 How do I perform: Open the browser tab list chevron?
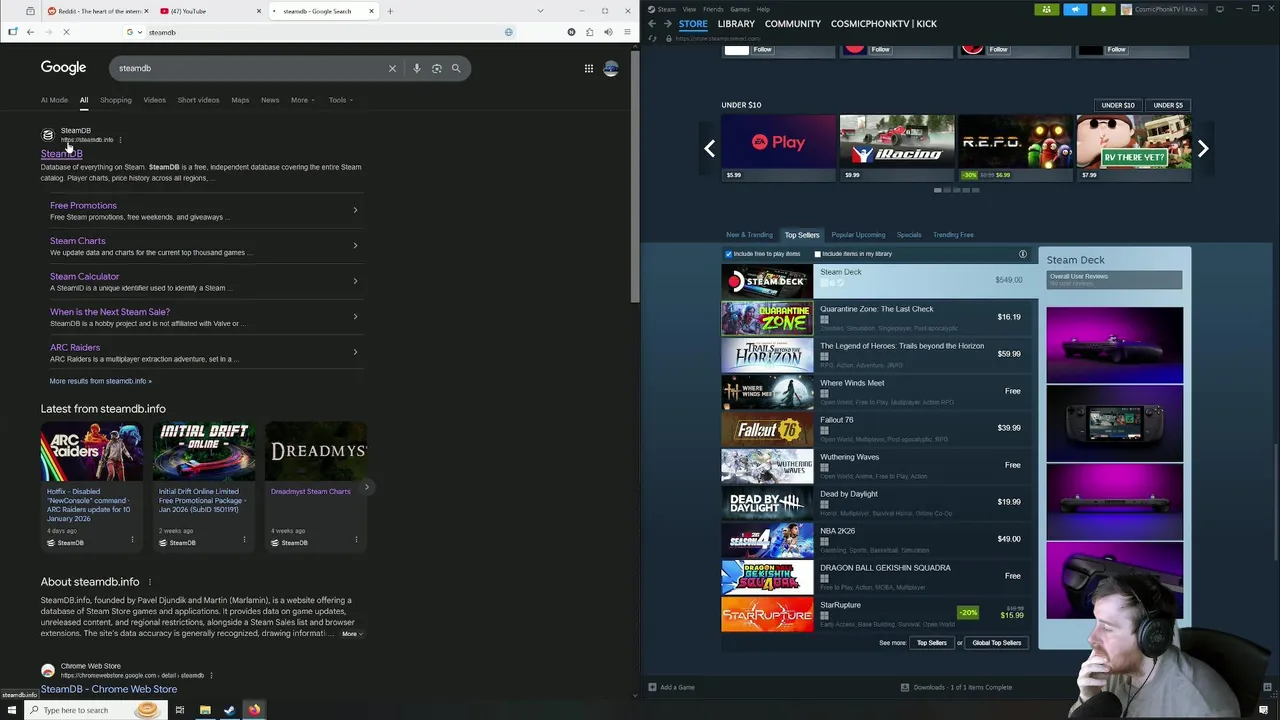[540, 11]
